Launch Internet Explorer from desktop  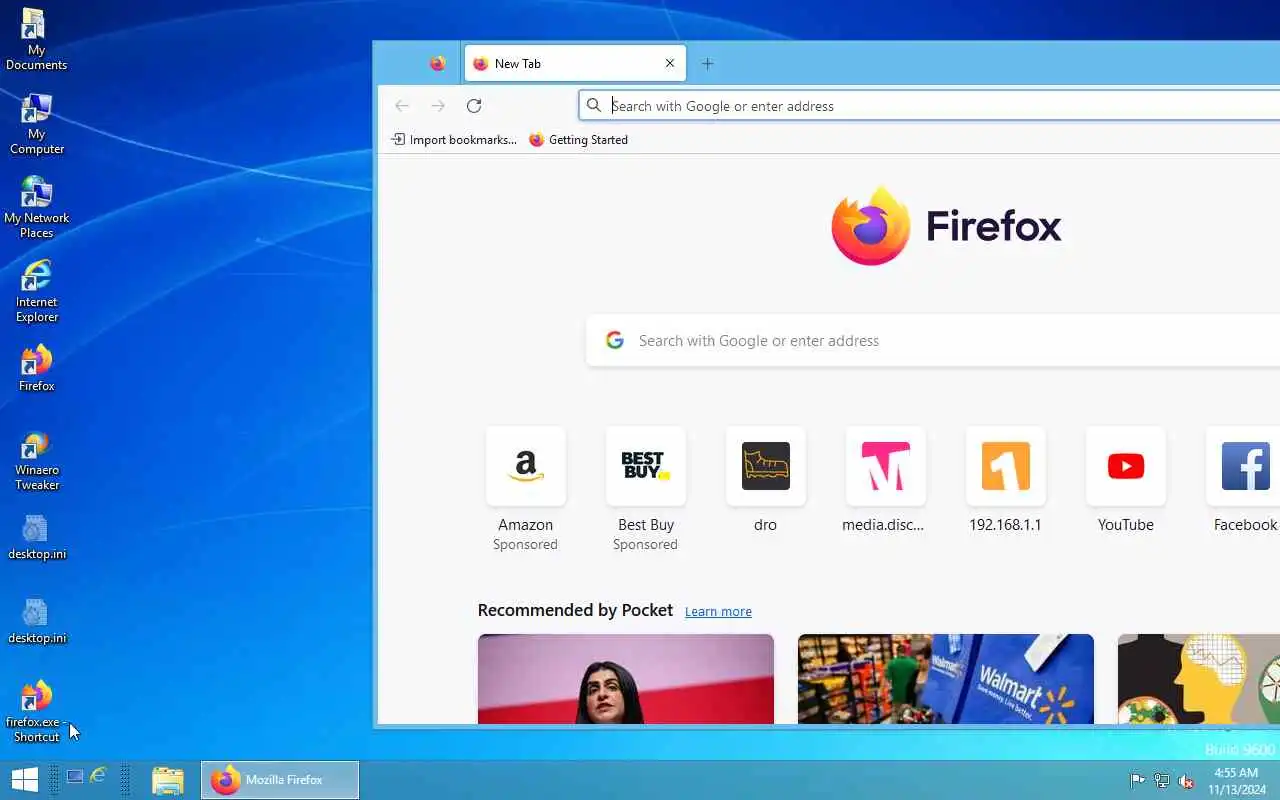[x=36, y=292]
